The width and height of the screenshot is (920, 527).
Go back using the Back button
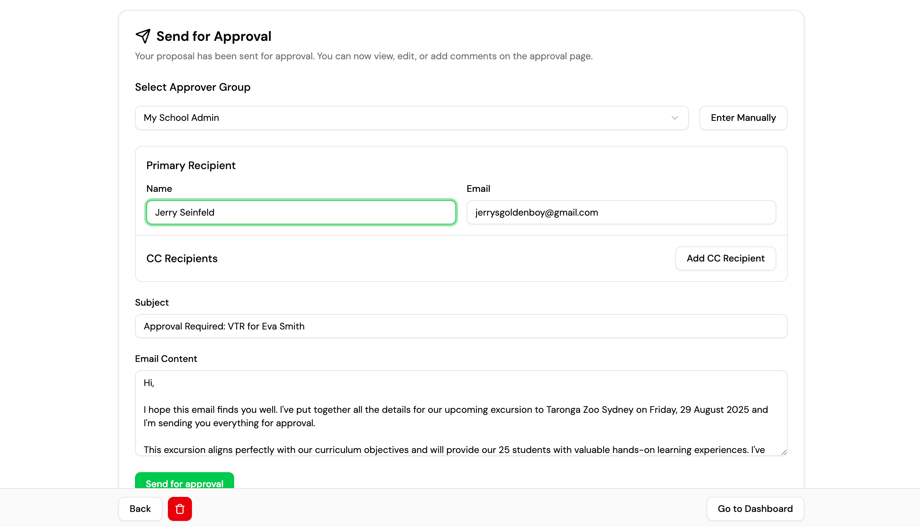[x=140, y=509]
